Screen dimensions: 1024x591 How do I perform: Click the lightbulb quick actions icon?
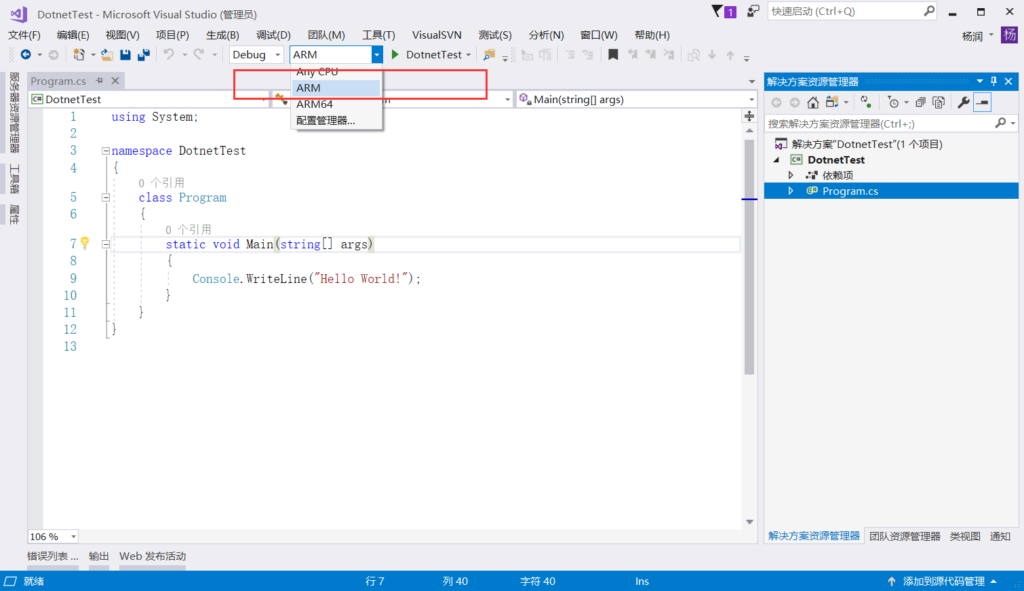pos(85,243)
